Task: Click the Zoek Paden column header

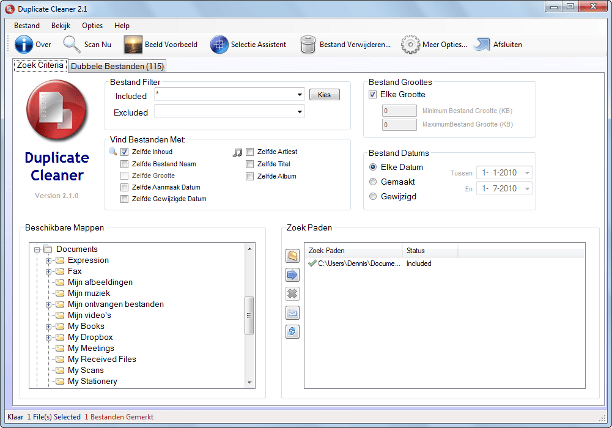Action: pos(354,250)
